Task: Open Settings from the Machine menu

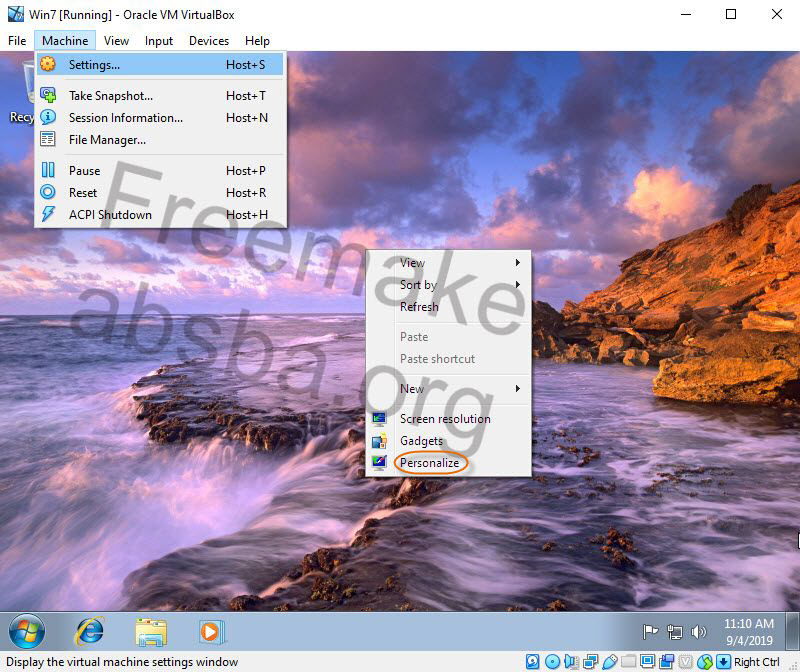Action: (x=160, y=65)
